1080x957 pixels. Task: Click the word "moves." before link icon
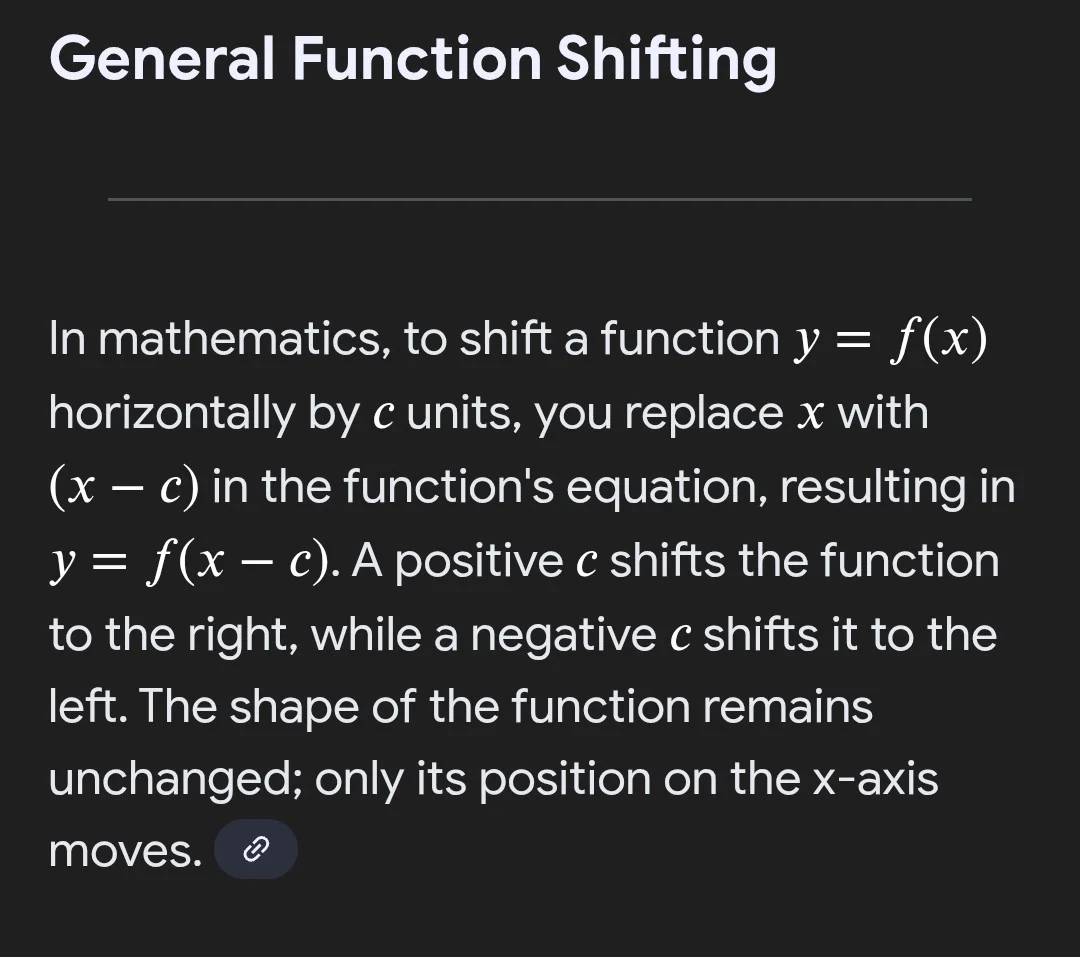click(x=125, y=851)
